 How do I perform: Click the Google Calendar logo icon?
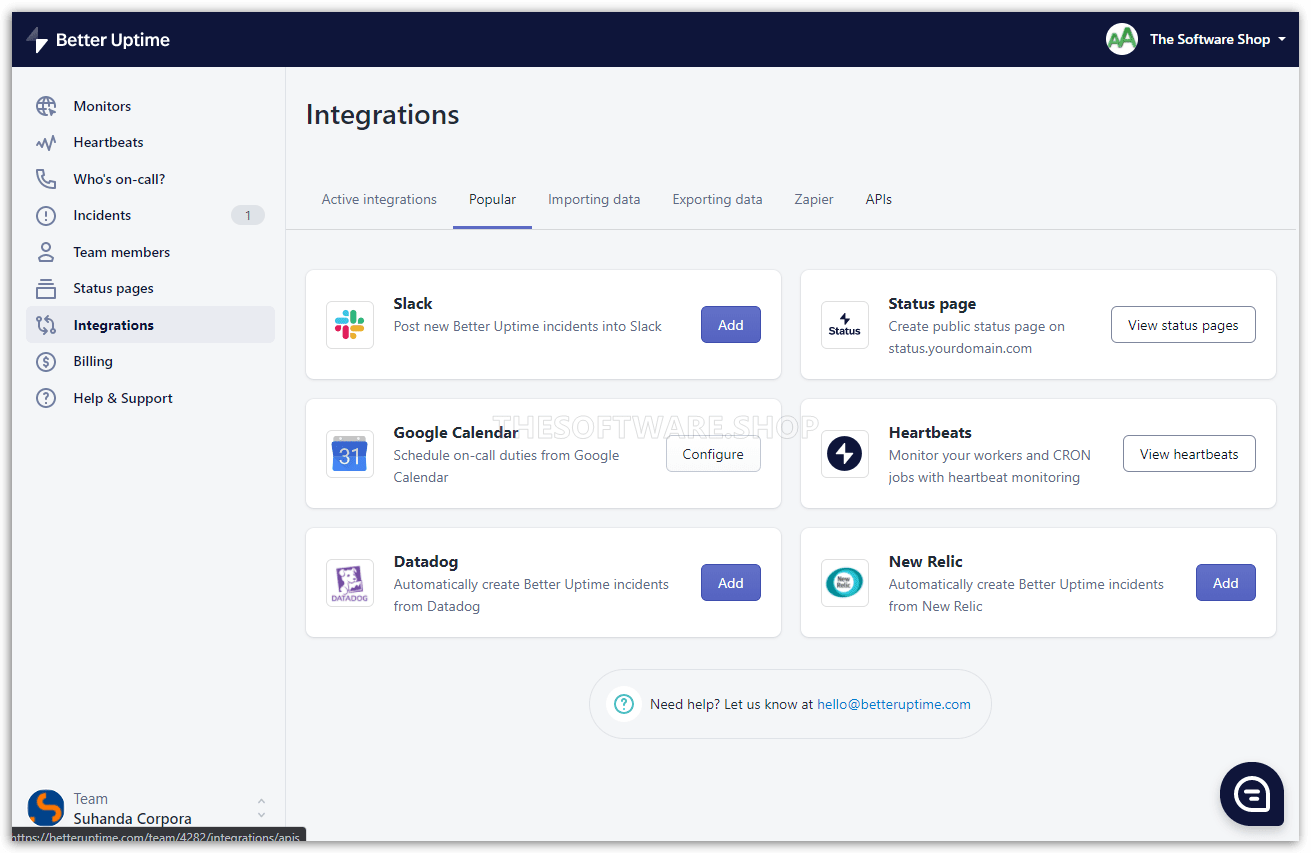point(350,454)
